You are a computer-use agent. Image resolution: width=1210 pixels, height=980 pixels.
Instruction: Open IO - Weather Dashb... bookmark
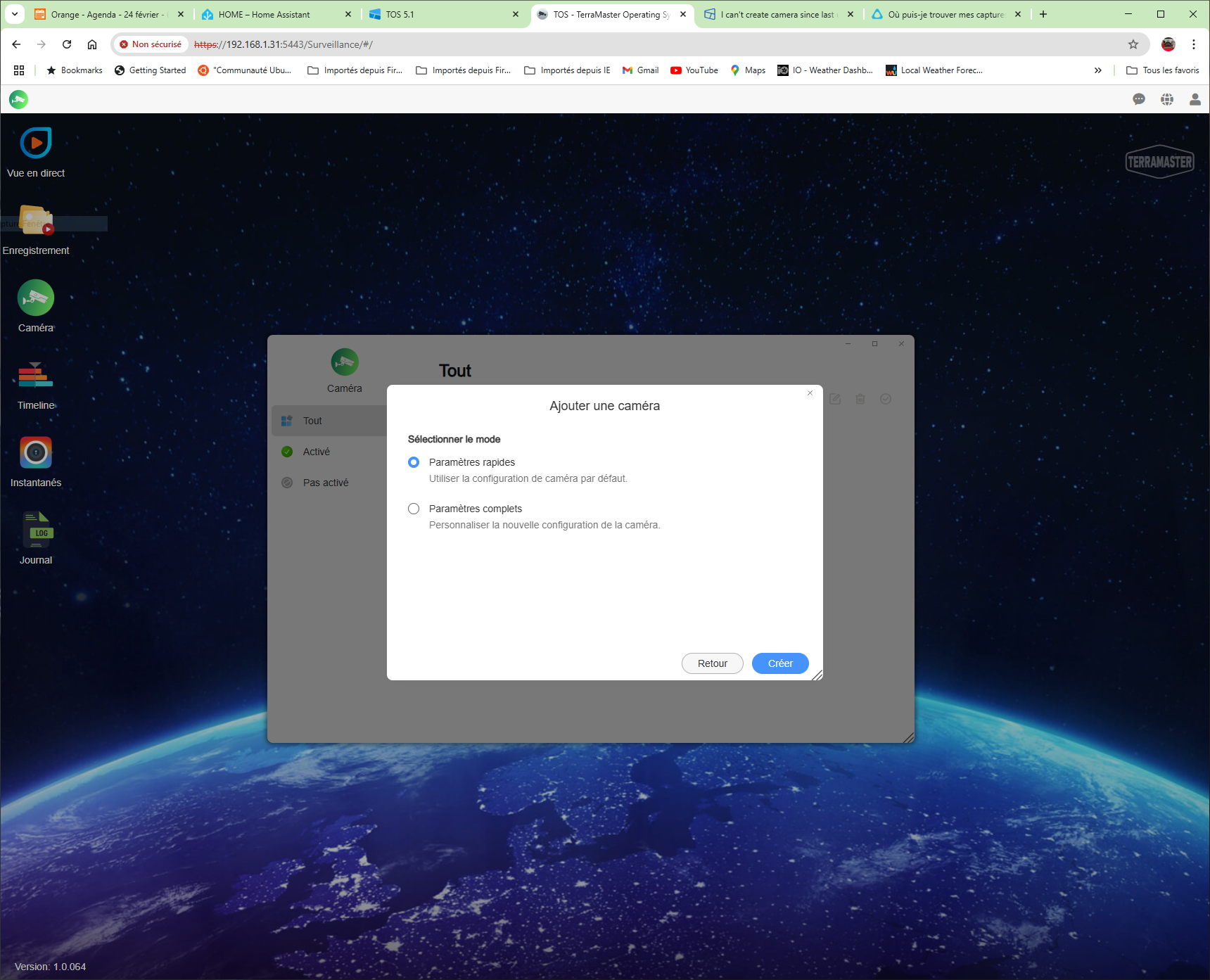click(x=825, y=70)
